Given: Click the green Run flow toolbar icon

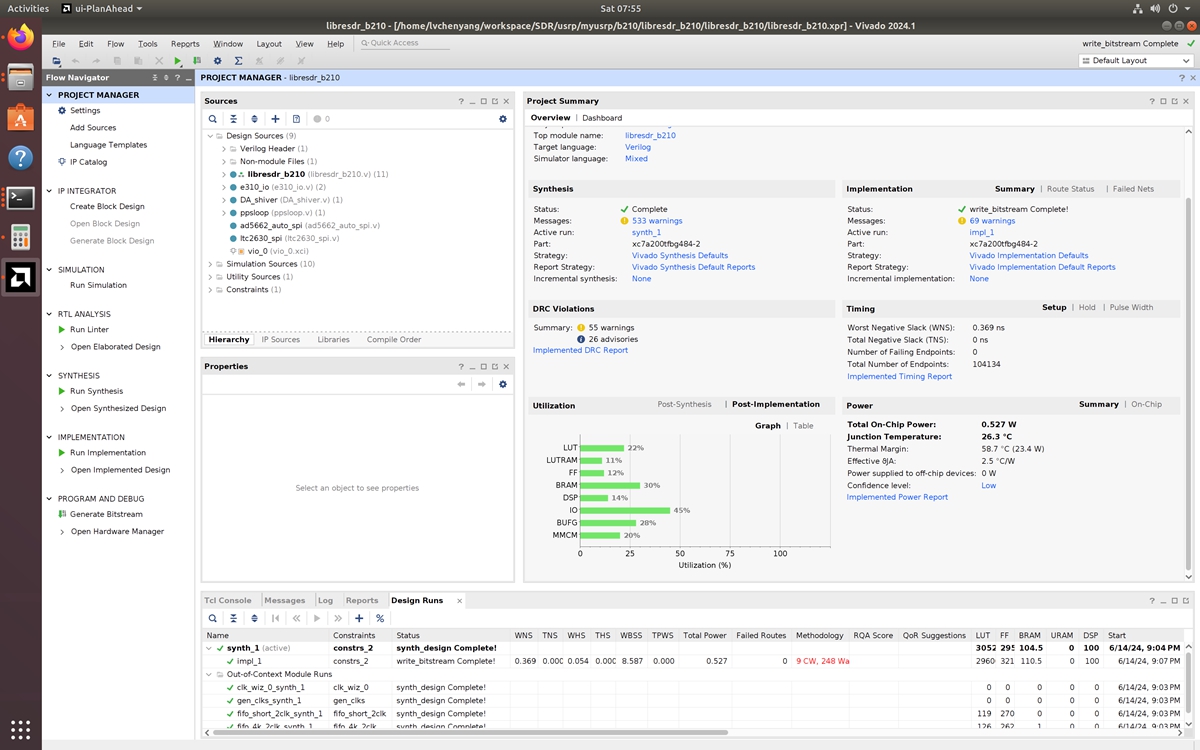Looking at the screenshot, I should pyautogui.click(x=178, y=61).
